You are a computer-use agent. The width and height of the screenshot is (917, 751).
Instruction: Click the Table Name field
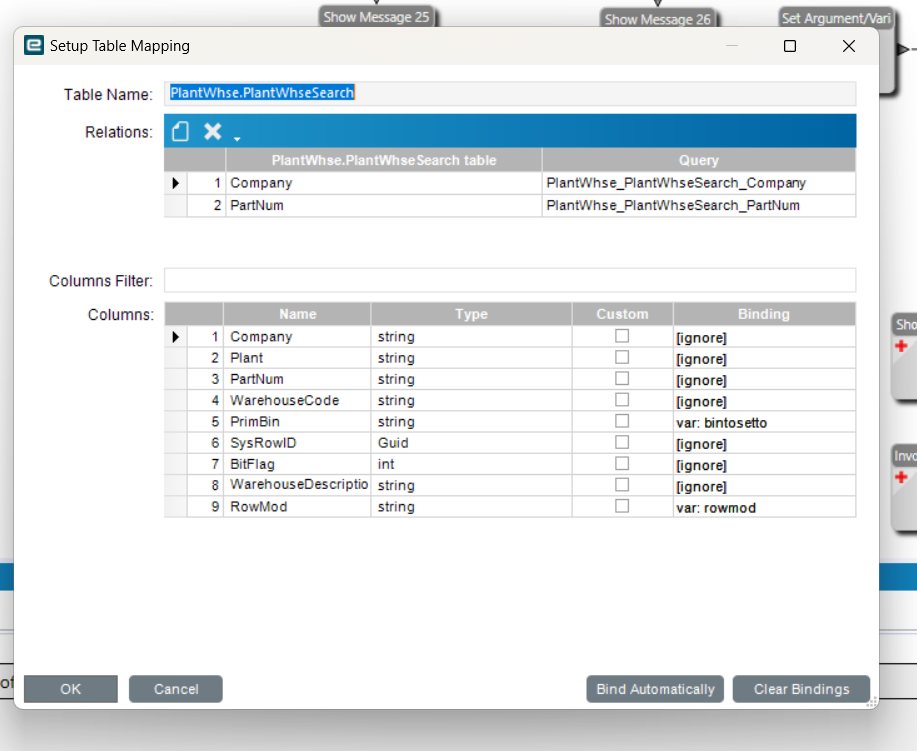[x=510, y=93]
